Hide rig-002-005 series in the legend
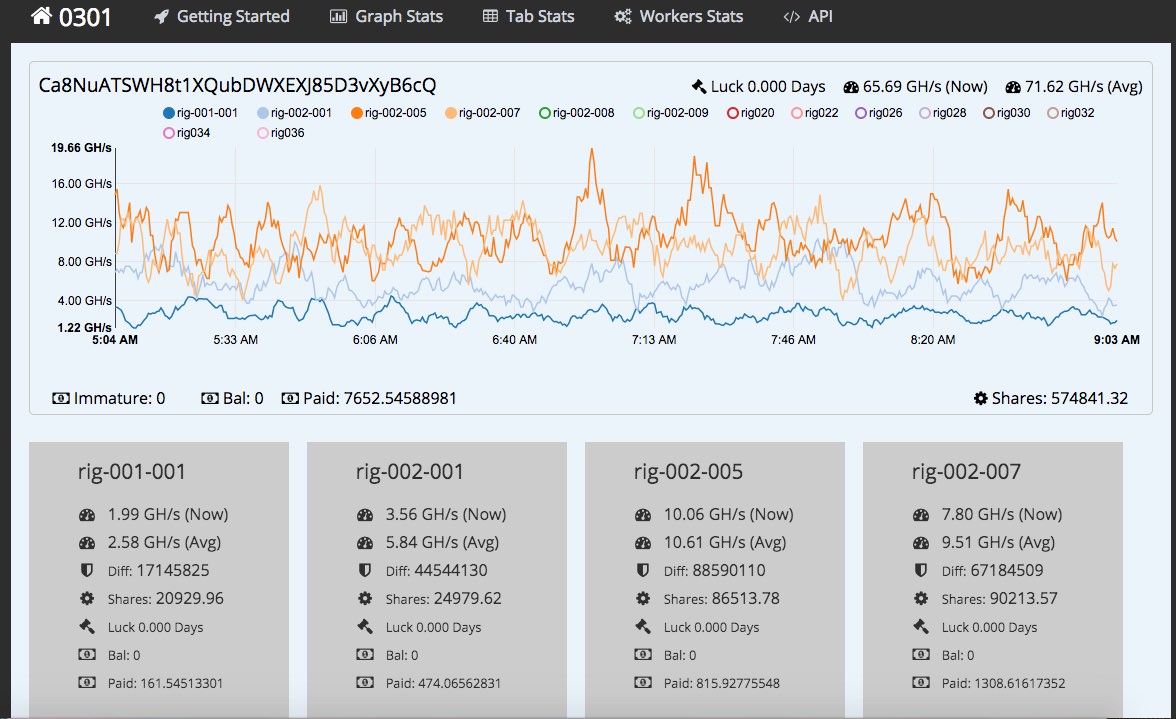The image size is (1176, 719). [x=356, y=113]
